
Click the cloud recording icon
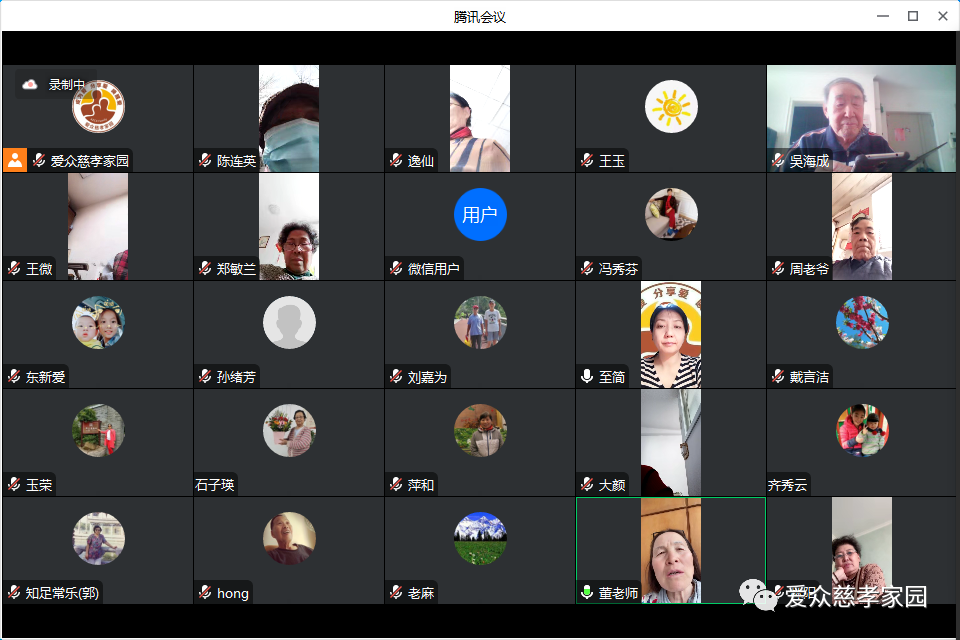(x=30, y=85)
